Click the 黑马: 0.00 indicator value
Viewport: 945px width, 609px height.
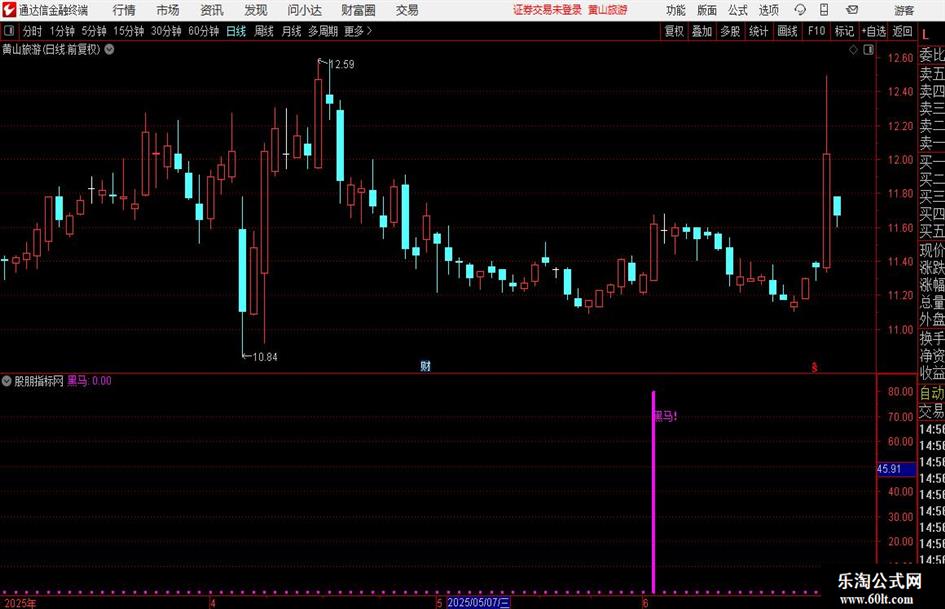click(89, 381)
